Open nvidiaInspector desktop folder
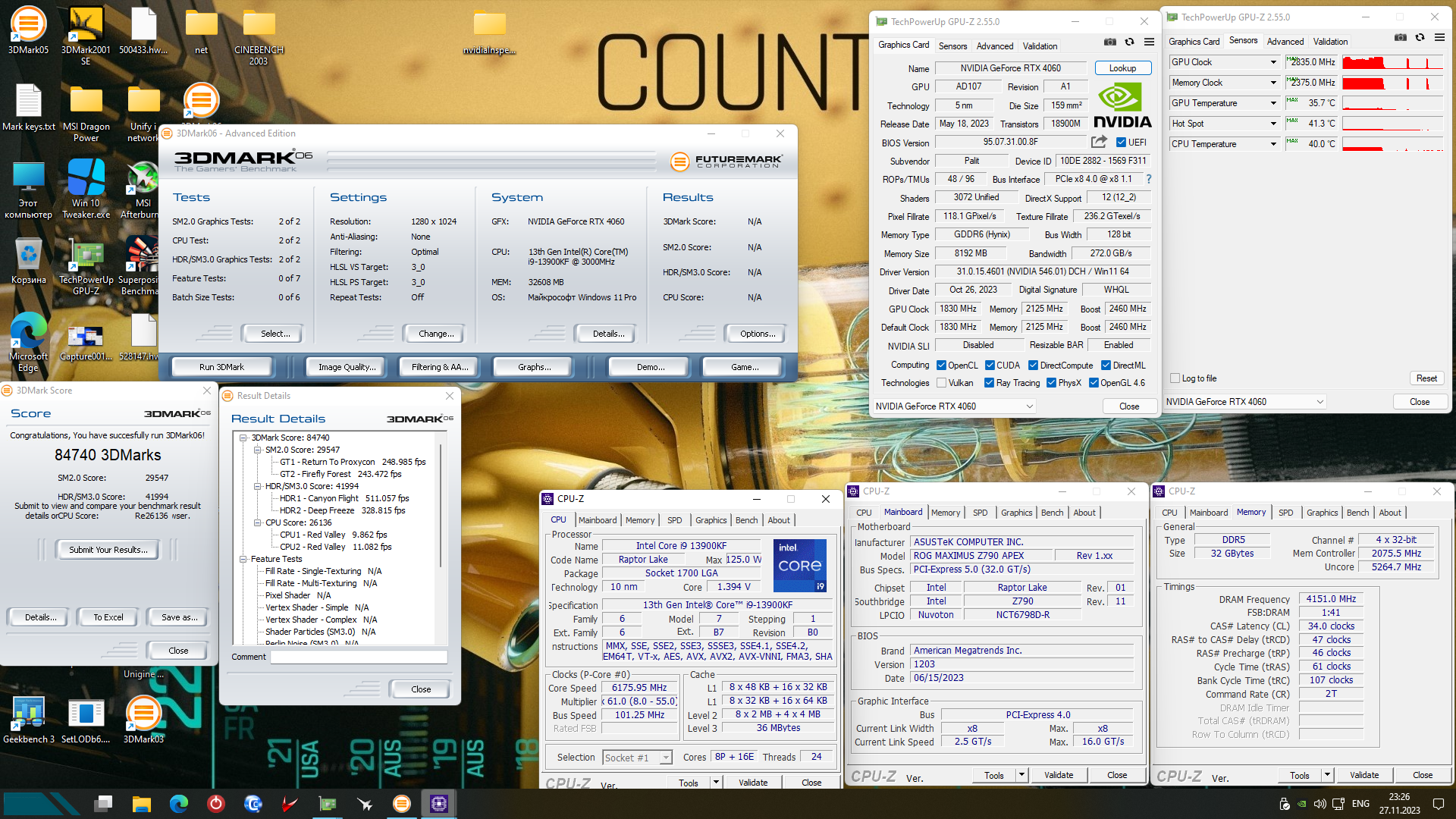The height and width of the screenshot is (819, 1456). 489,30
